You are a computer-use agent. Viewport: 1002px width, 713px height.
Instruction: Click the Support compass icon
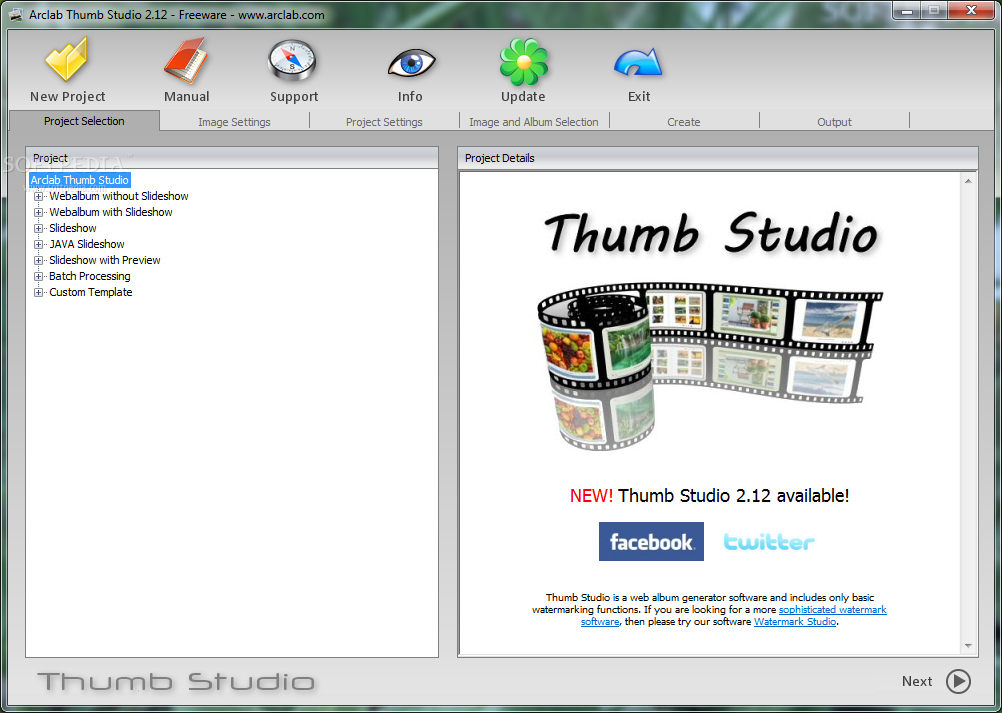pos(293,62)
